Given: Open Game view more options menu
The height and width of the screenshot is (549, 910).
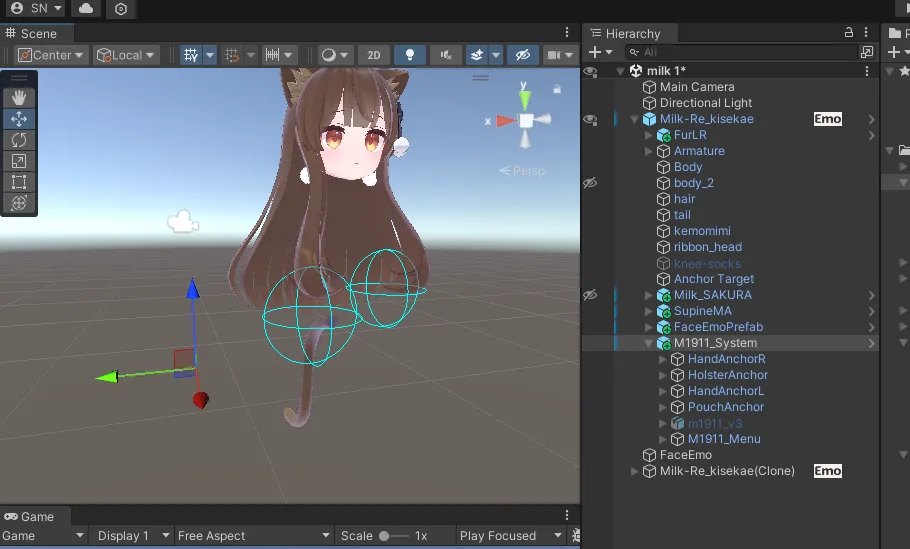Looking at the screenshot, I should click(x=567, y=515).
